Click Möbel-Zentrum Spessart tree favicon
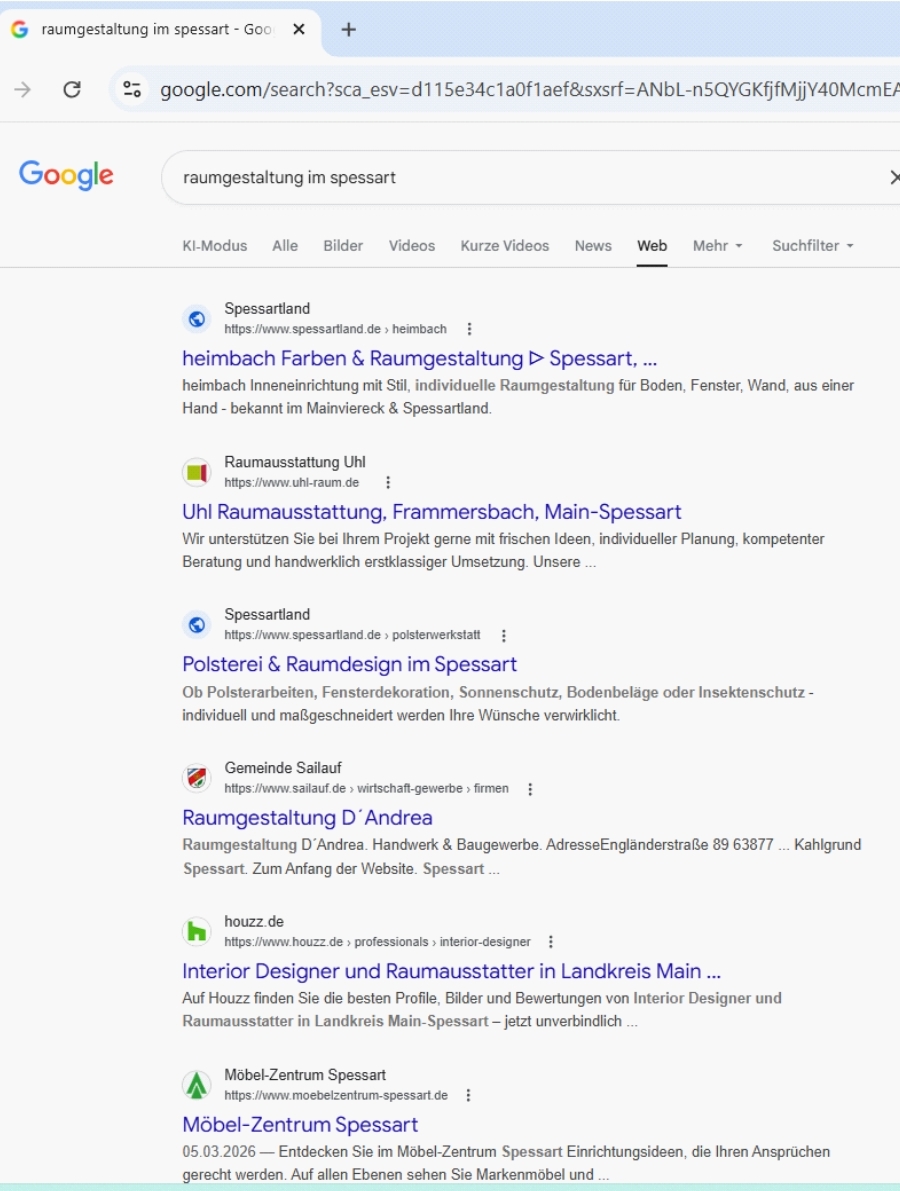 point(197,1085)
